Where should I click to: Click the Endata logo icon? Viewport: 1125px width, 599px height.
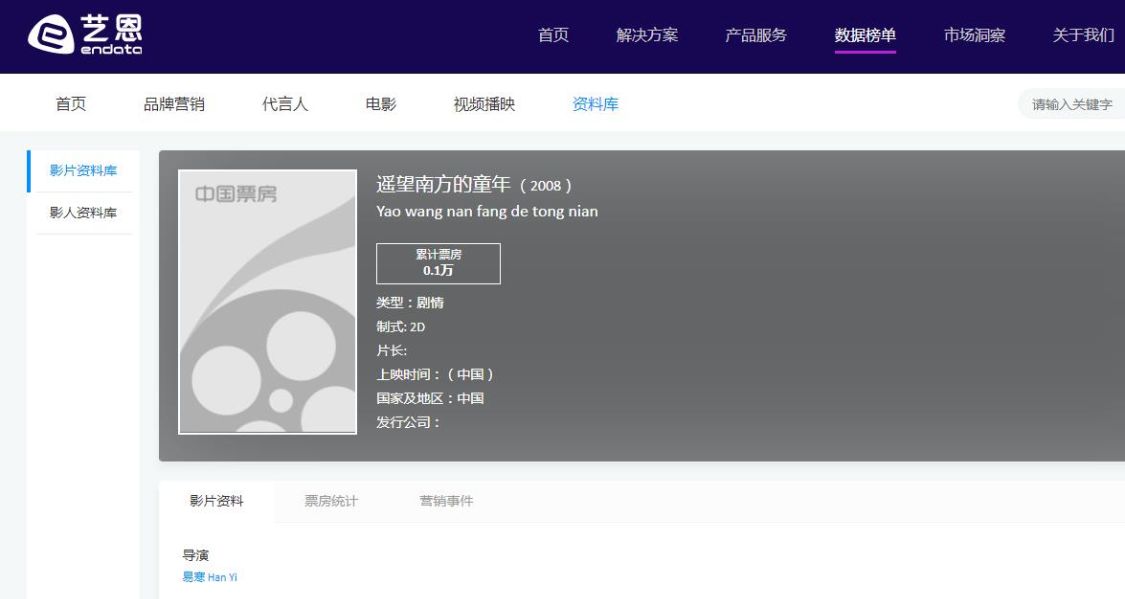48,36
